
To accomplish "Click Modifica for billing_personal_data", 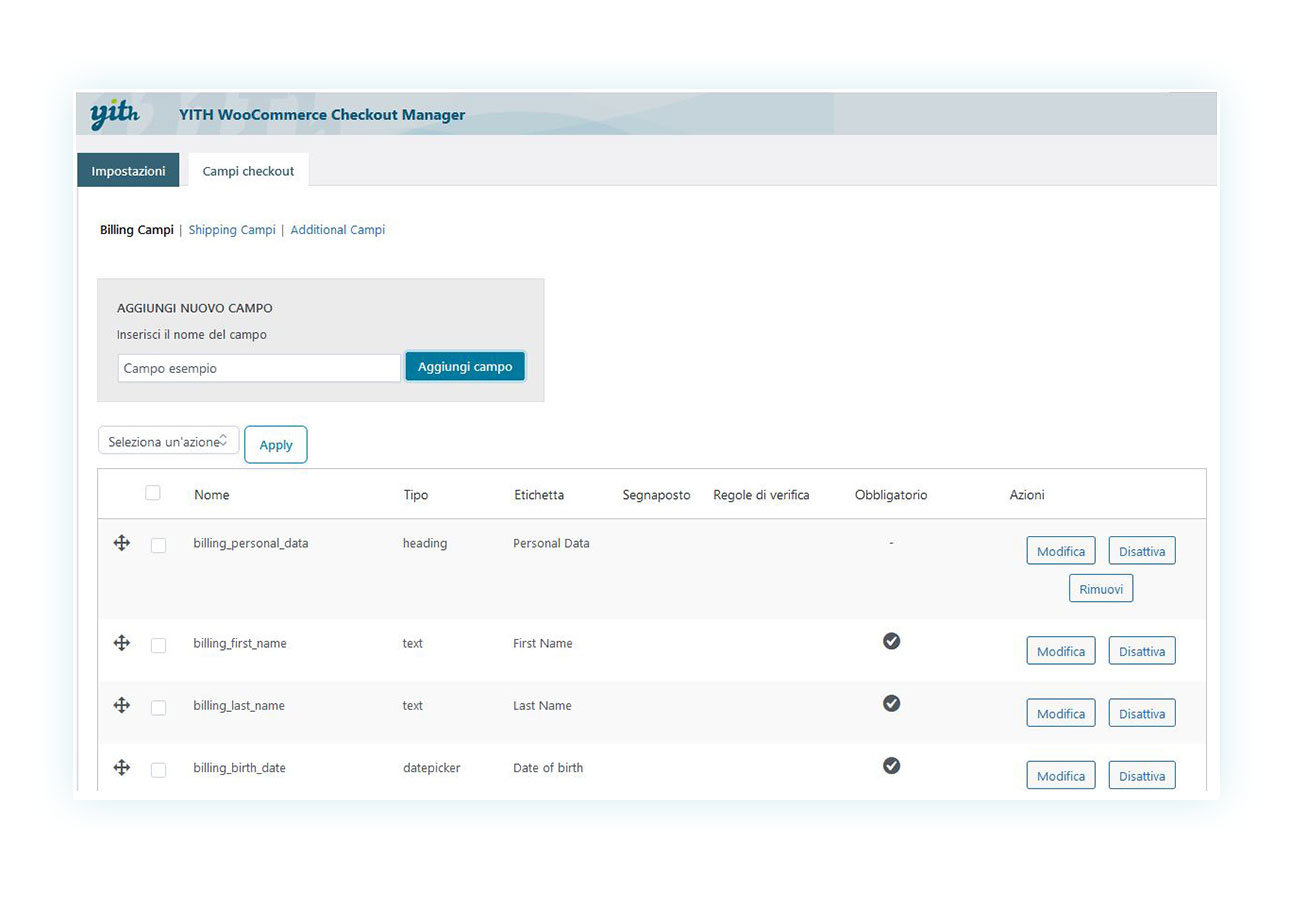I will pyautogui.click(x=1061, y=551).
